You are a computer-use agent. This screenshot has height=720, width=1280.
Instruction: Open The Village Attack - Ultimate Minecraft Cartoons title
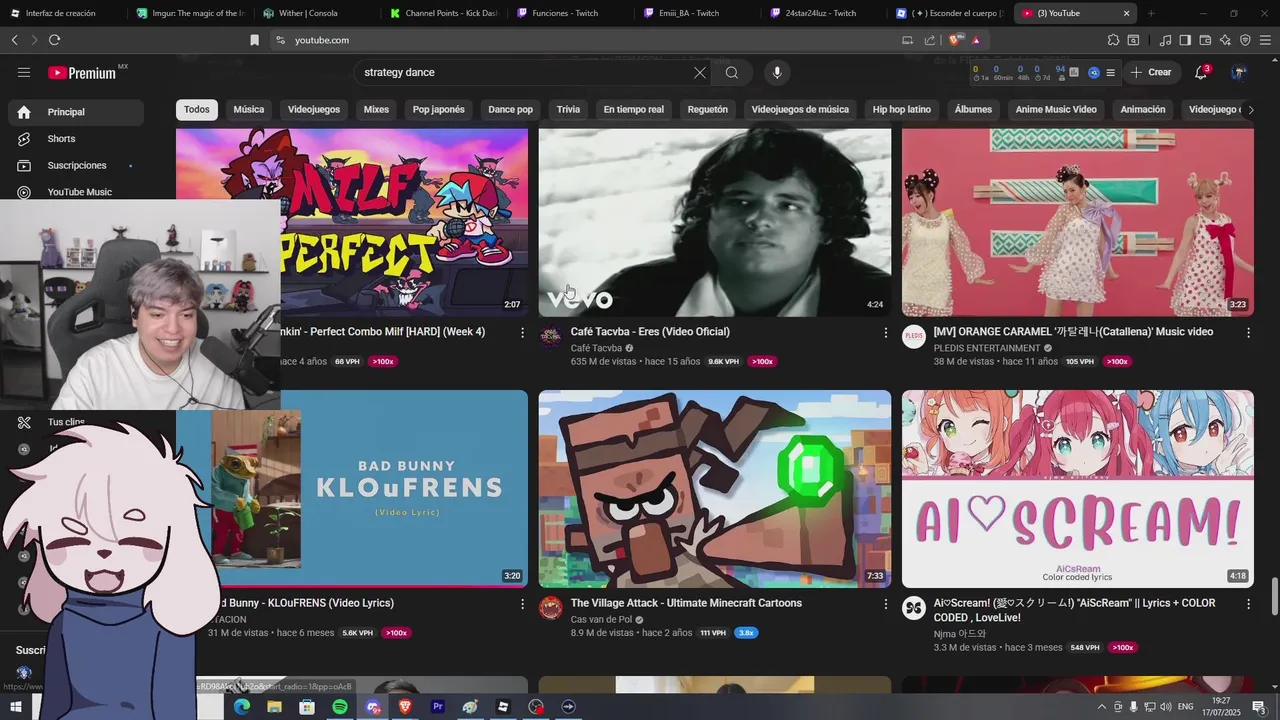[x=686, y=603]
